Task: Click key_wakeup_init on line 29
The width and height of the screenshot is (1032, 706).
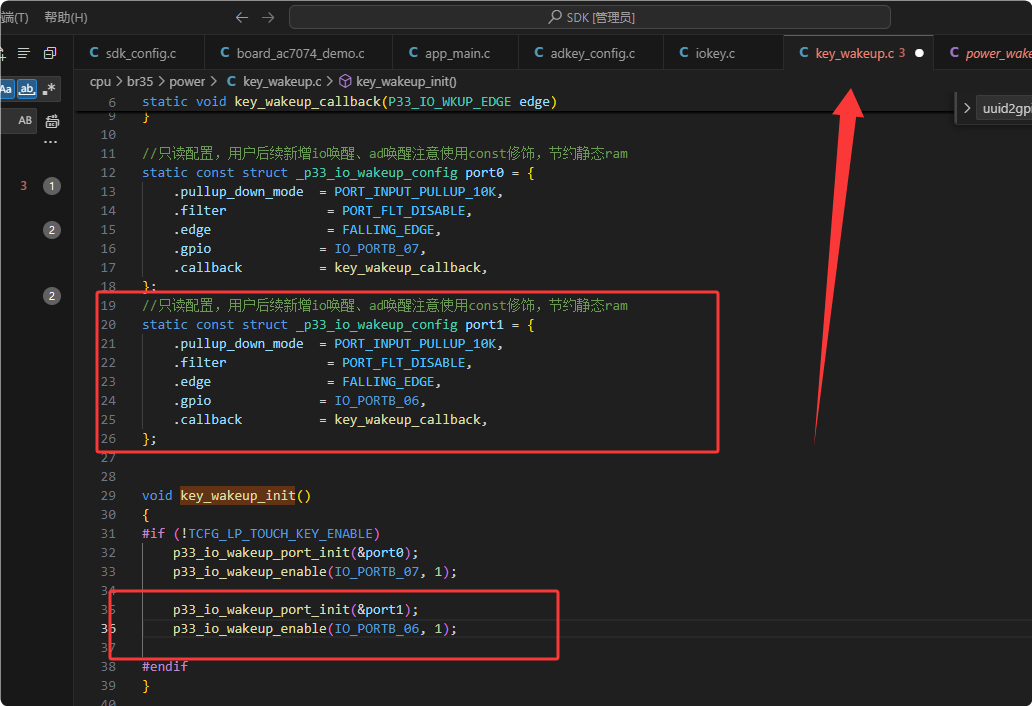Action: pyautogui.click(x=238, y=495)
